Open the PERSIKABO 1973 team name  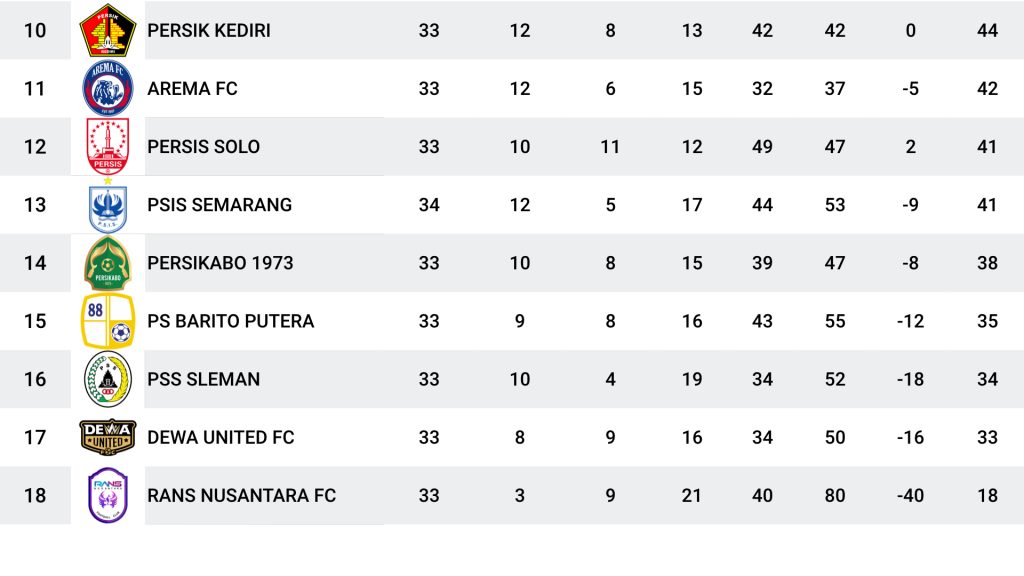point(220,263)
